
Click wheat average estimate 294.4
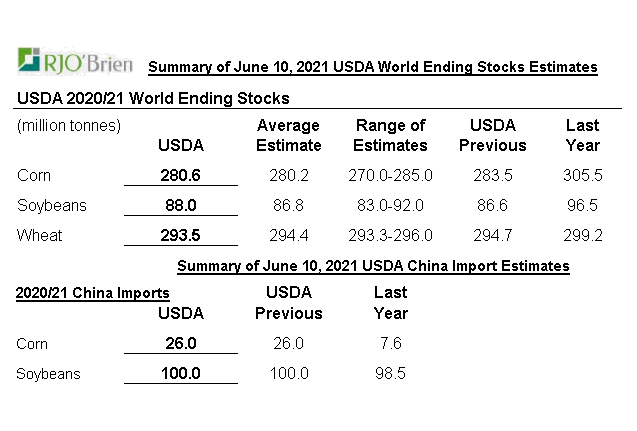(289, 236)
